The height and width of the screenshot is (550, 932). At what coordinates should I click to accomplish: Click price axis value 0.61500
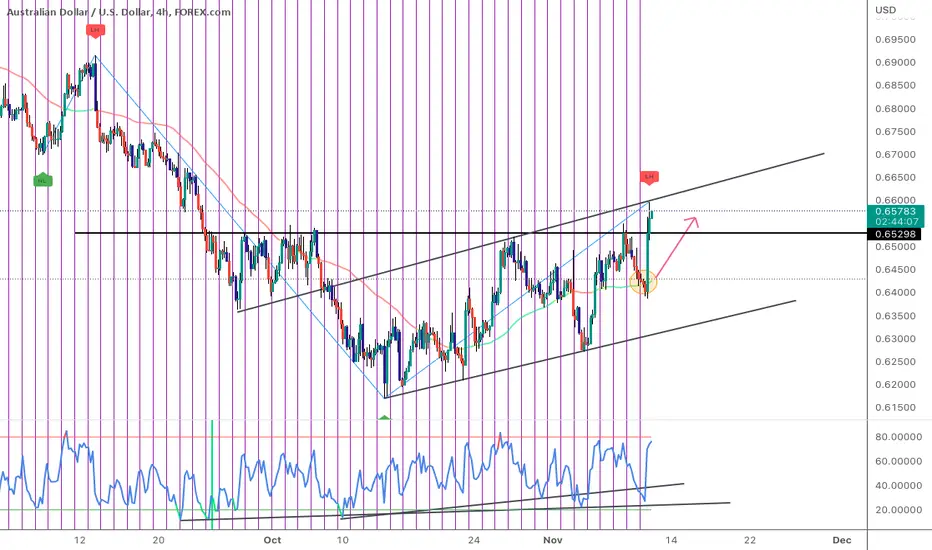tap(895, 407)
